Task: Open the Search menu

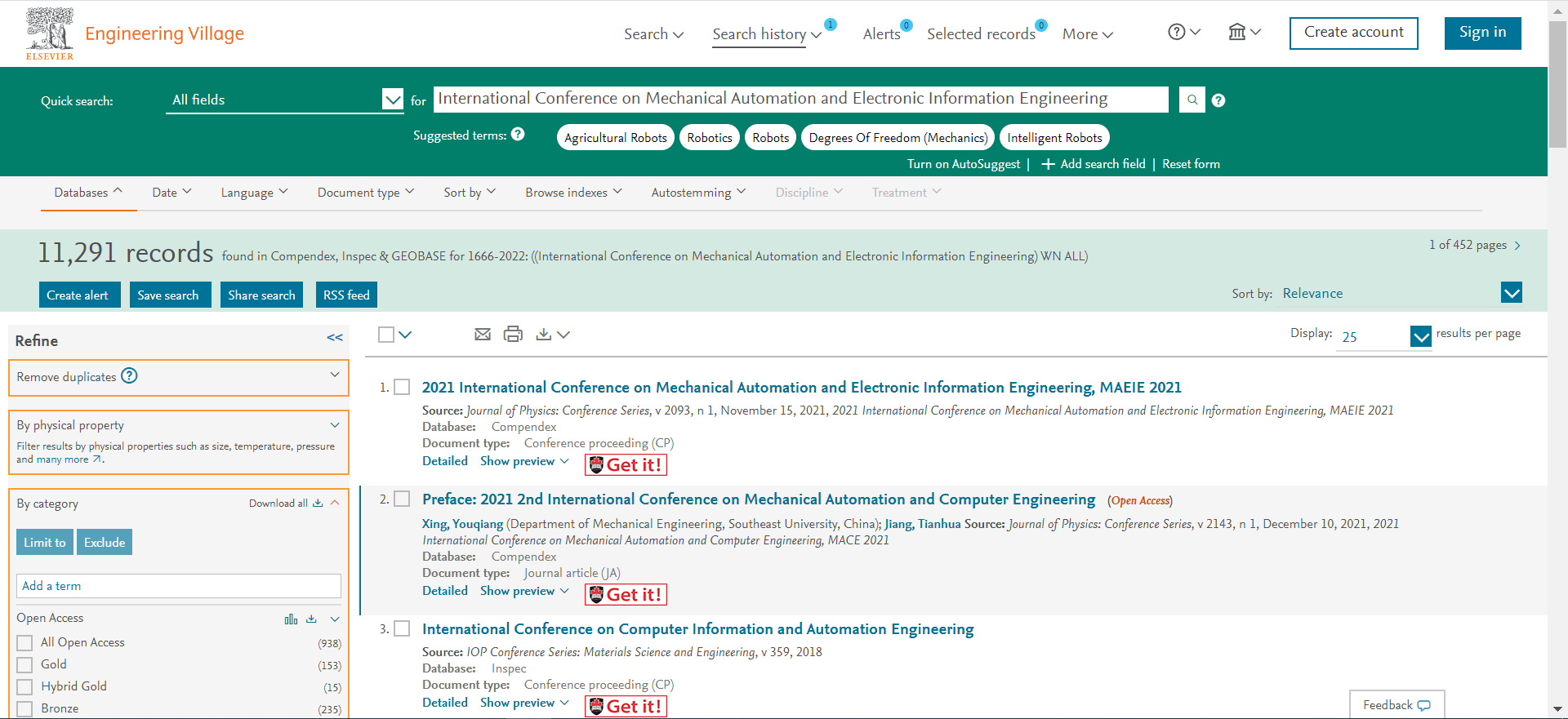Action: (x=653, y=33)
